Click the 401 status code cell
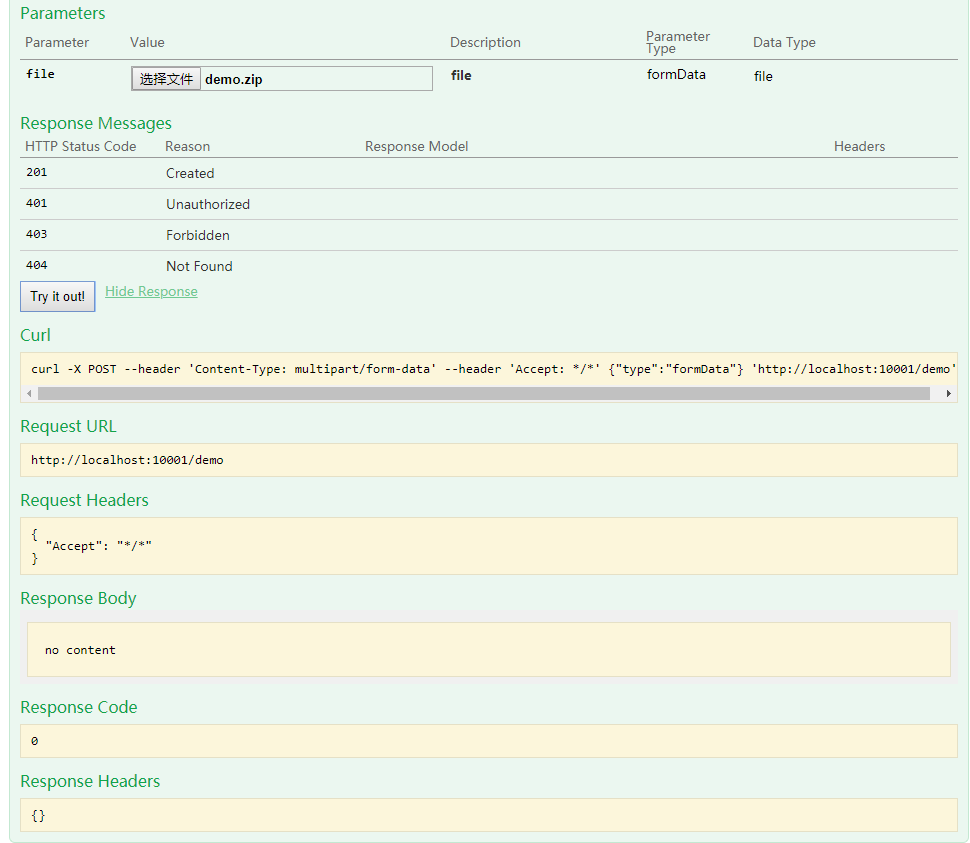The height and width of the screenshot is (843, 970). [36, 203]
